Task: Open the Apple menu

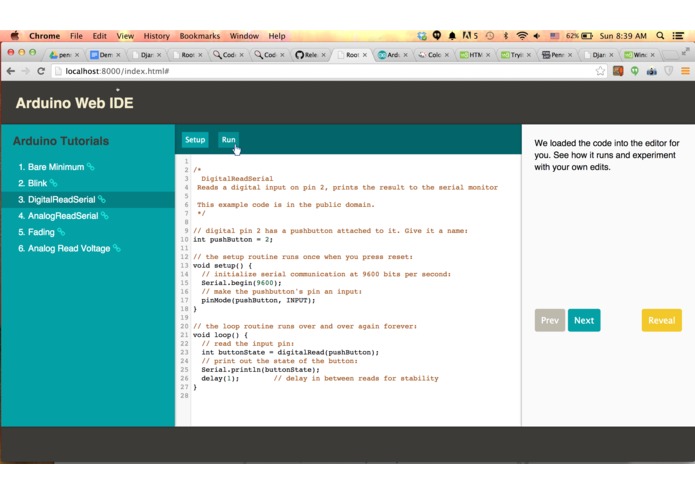Action: pyautogui.click(x=15, y=35)
